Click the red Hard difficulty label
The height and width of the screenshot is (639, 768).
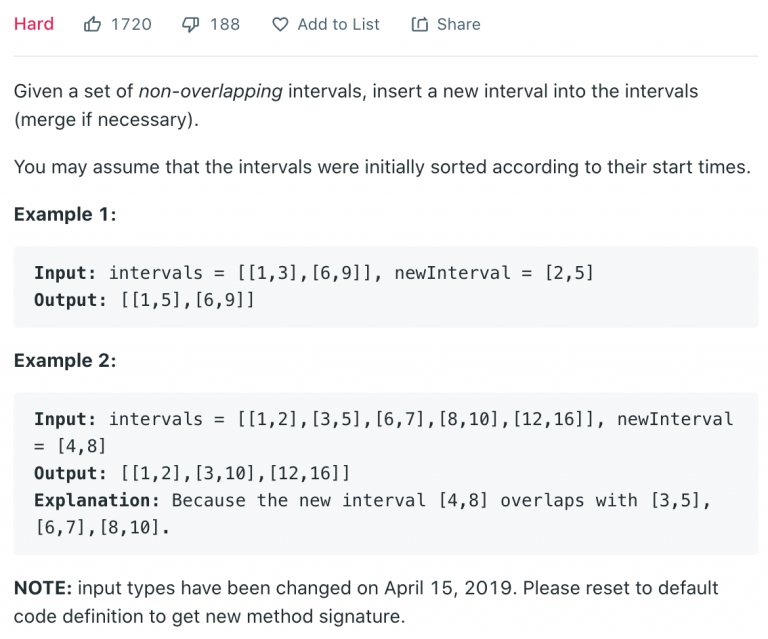34,24
